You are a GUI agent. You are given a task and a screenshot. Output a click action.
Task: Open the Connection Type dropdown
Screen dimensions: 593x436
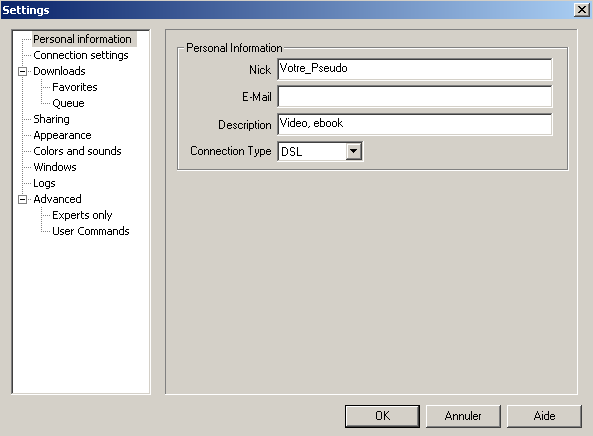tap(354, 151)
